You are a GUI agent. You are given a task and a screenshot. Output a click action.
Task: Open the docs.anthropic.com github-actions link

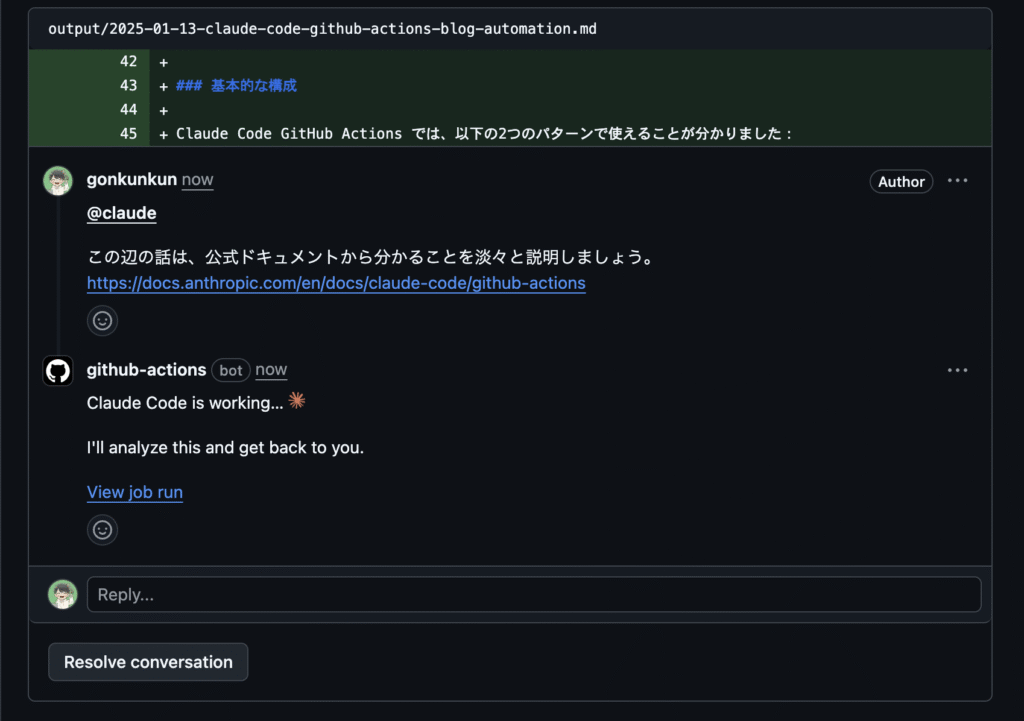(x=336, y=283)
